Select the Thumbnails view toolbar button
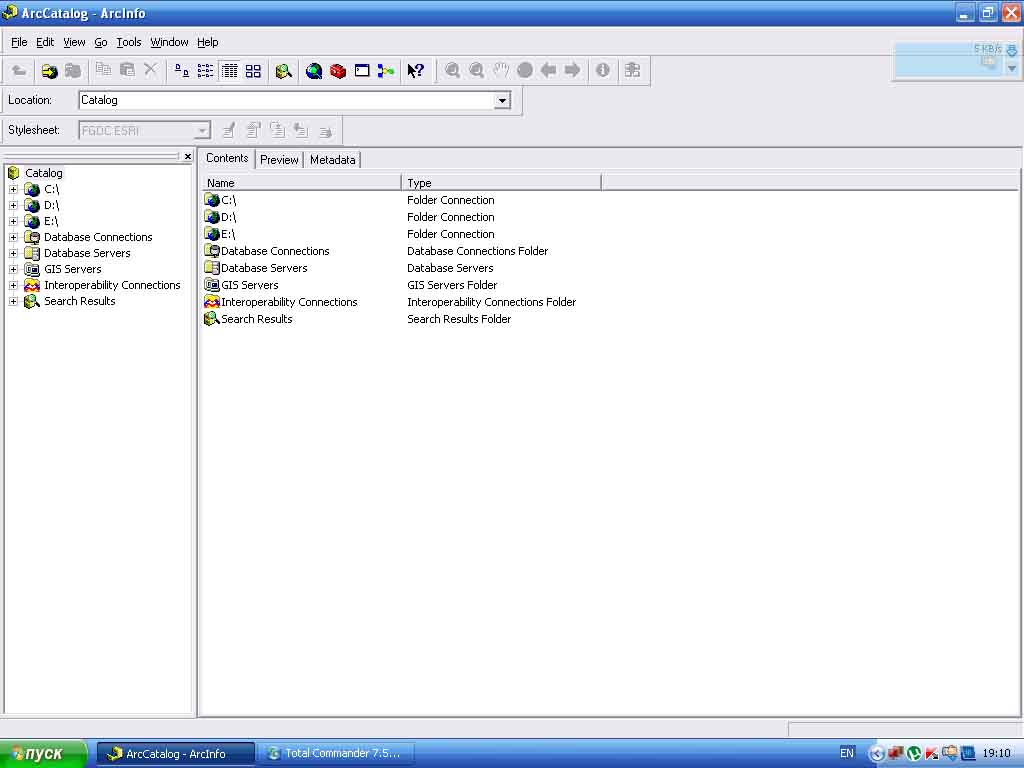Screen dimensions: 1024x768 point(253,71)
